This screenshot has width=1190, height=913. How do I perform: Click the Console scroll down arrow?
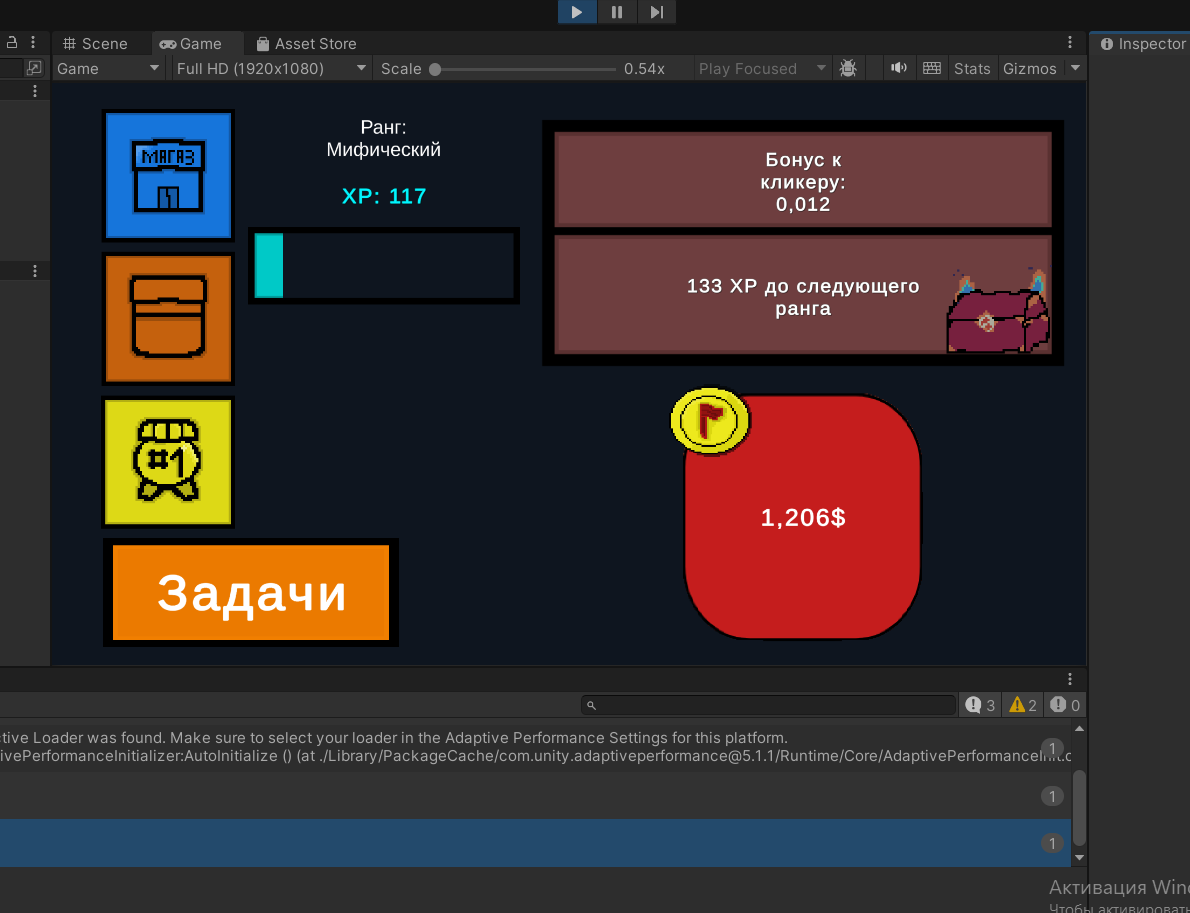click(x=1079, y=858)
